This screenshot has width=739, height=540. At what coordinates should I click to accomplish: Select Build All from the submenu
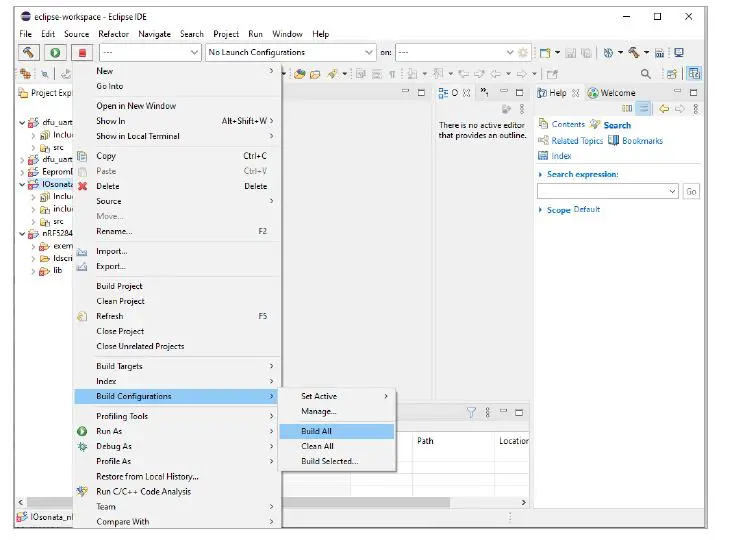317,431
